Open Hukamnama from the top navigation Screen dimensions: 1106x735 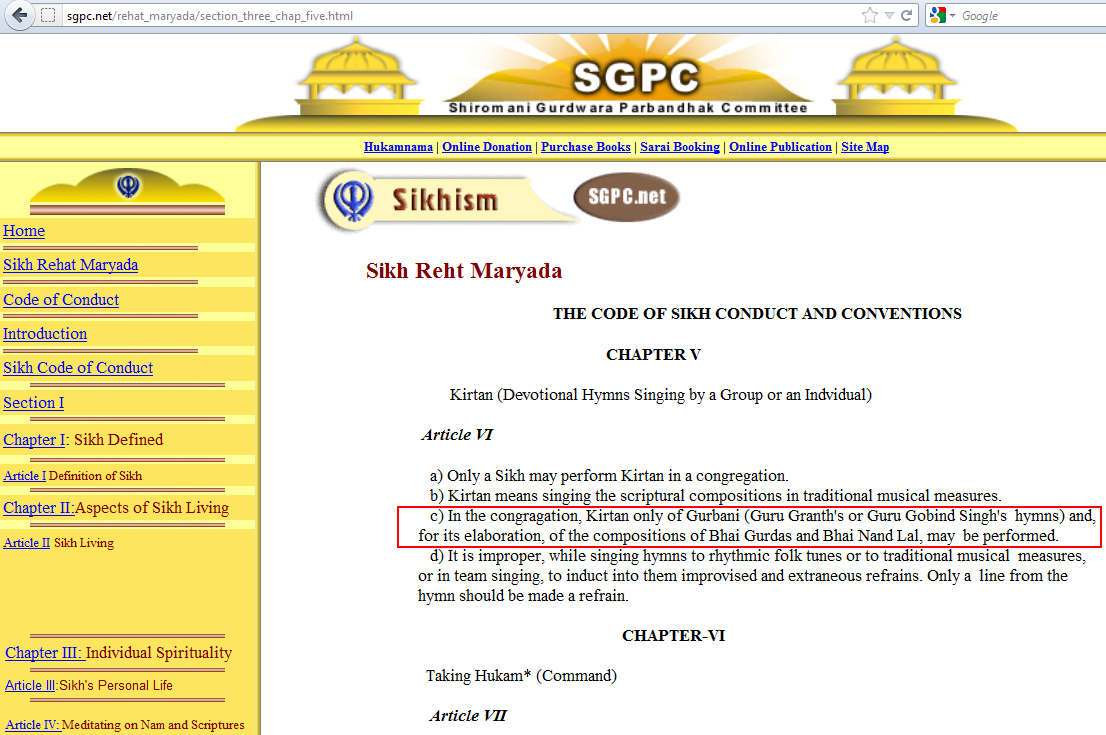(399, 147)
